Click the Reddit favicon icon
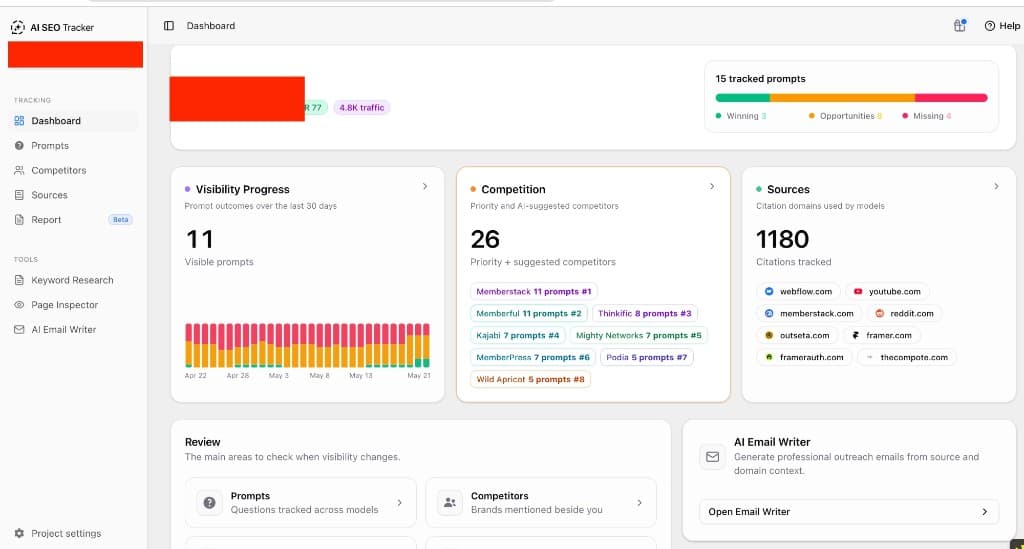1024x549 pixels. [x=880, y=313]
